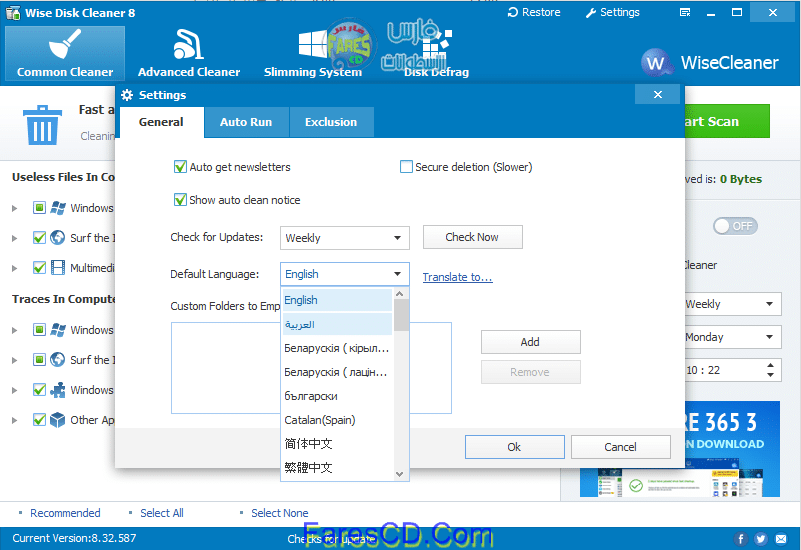
Task: Select English in language list
Action: (338, 300)
